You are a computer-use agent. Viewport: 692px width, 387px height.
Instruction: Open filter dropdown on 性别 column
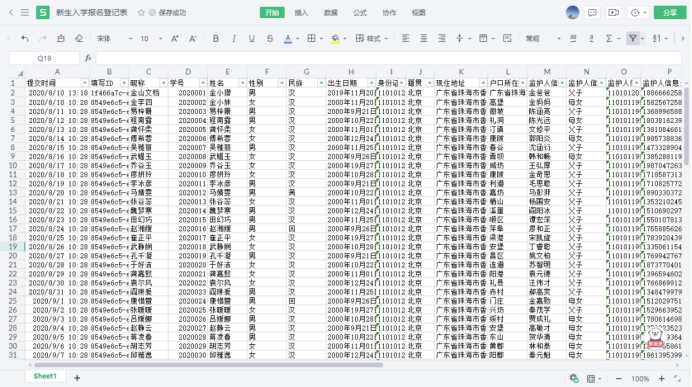pos(282,83)
